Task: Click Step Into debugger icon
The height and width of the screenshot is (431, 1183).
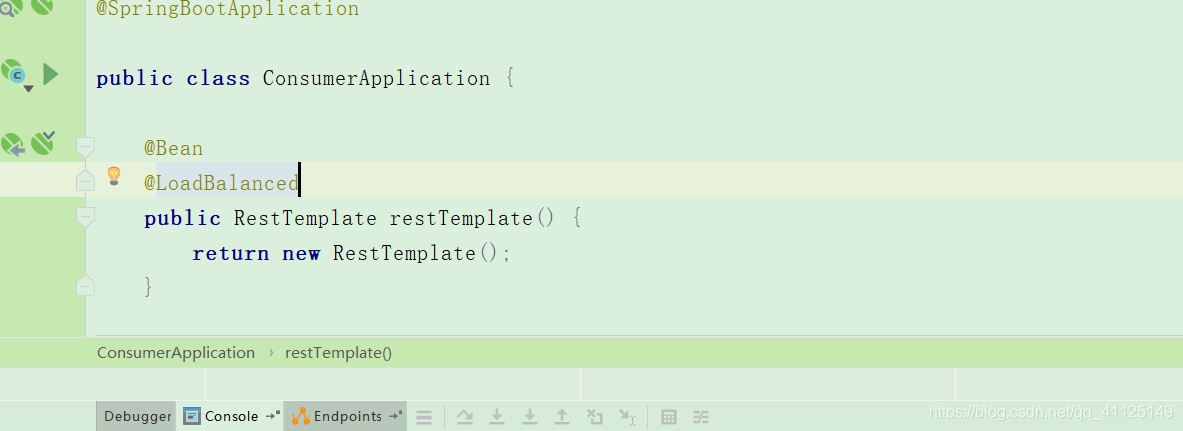Action: [x=497, y=417]
